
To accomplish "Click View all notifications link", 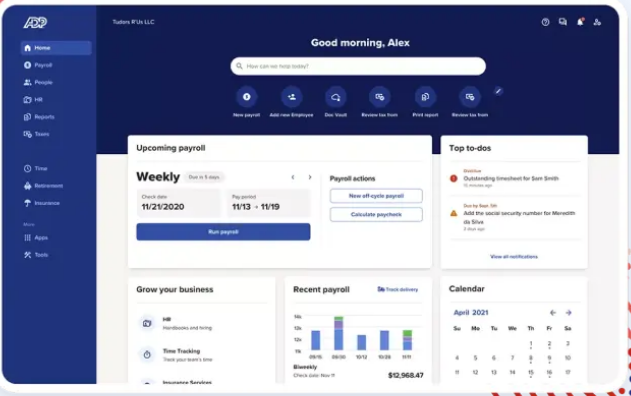I will pyautogui.click(x=514, y=256).
